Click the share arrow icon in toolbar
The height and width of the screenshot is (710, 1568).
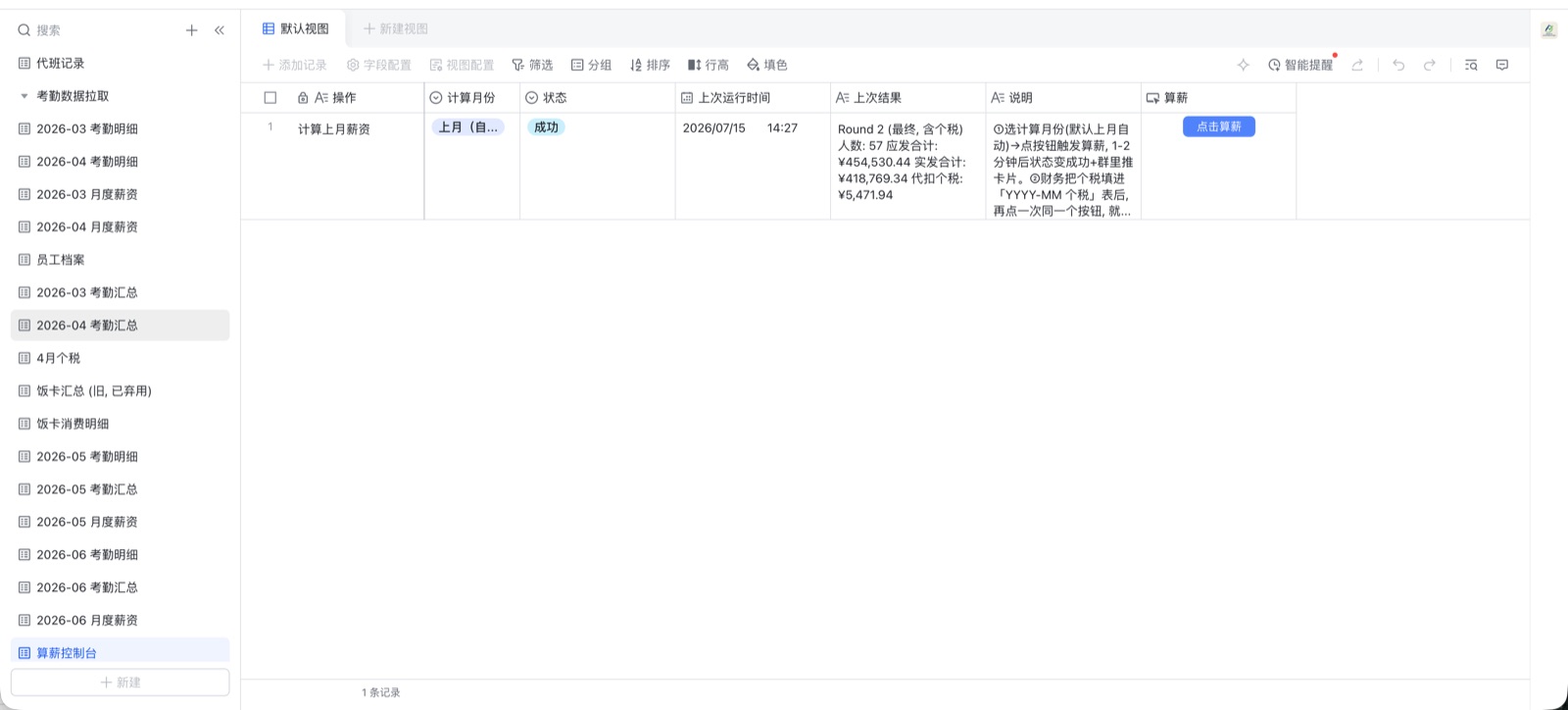(x=1357, y=65)
